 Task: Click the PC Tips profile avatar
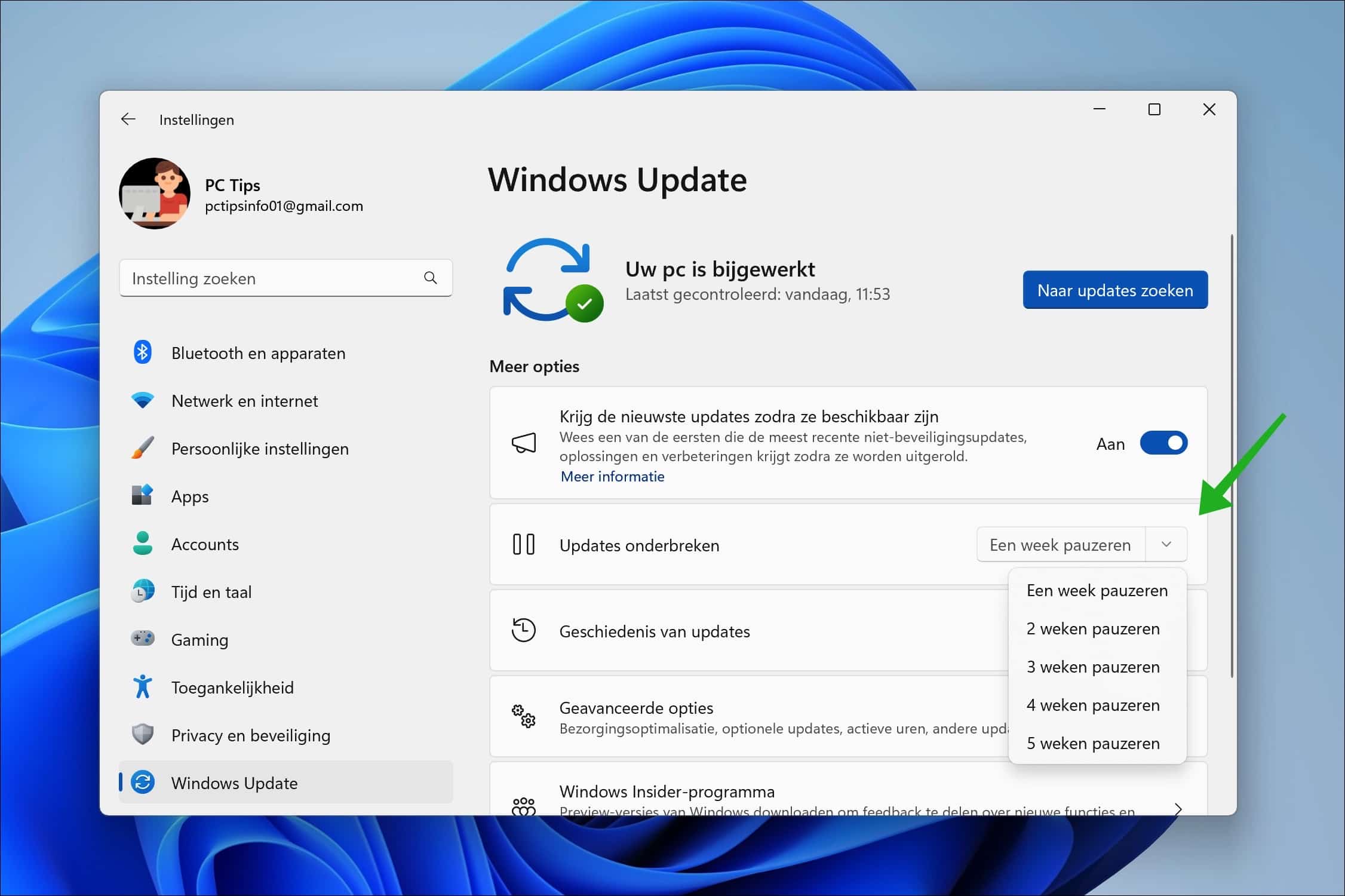click(155, 194)
